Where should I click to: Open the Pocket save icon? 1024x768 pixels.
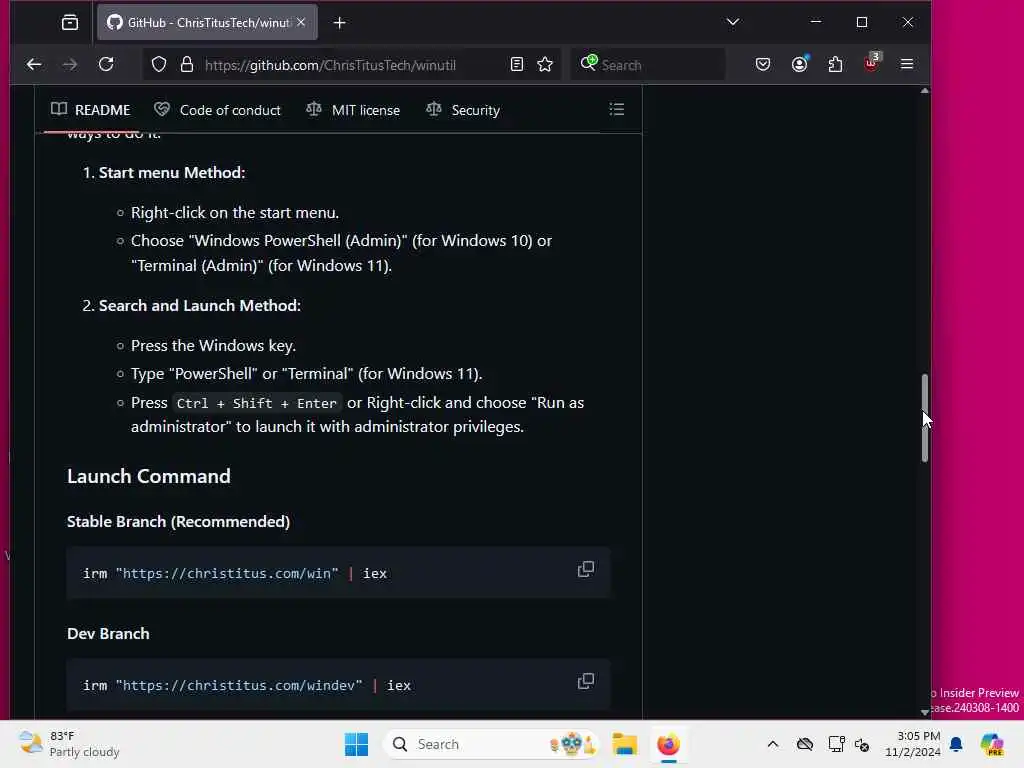click(x=763, y=64)
